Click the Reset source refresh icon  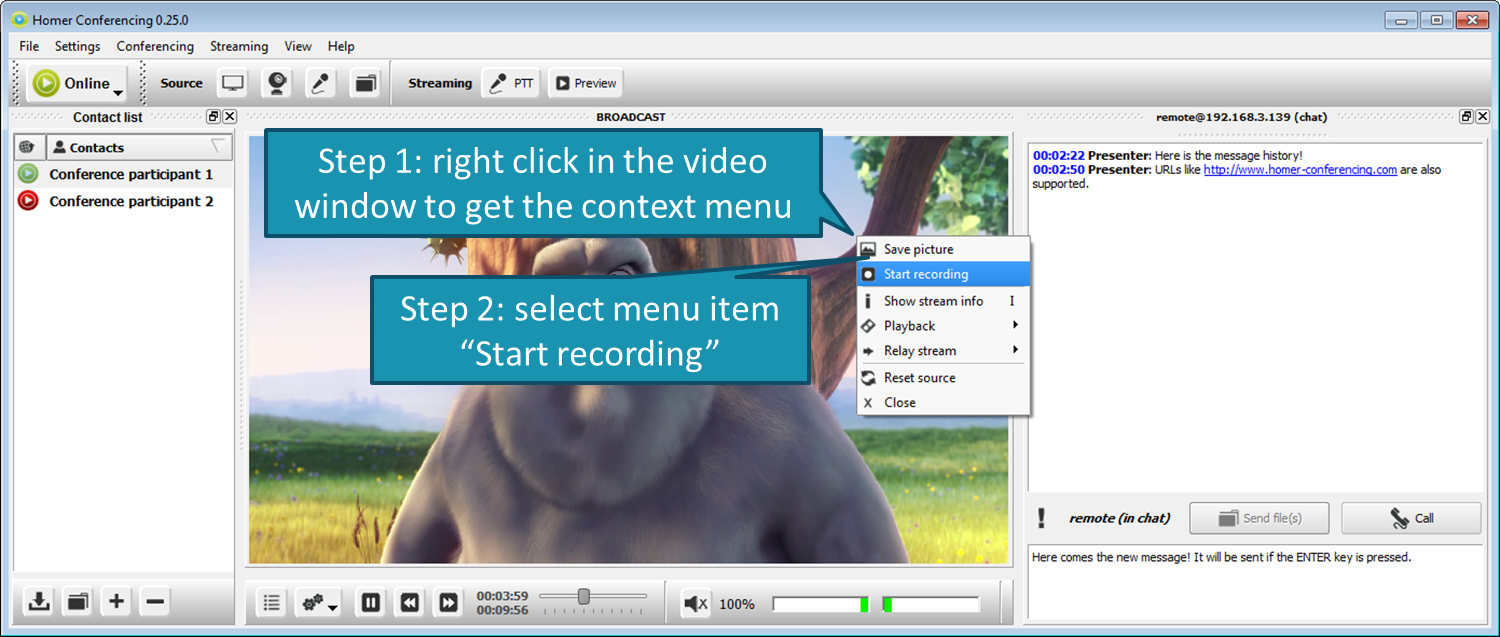tap(868, 378)
